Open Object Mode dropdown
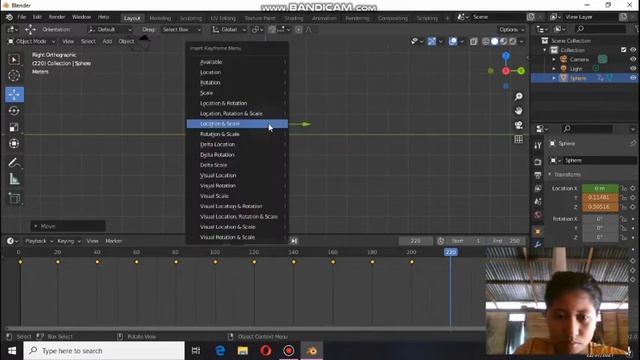This screenshot has height=360, width=640. 31,41
